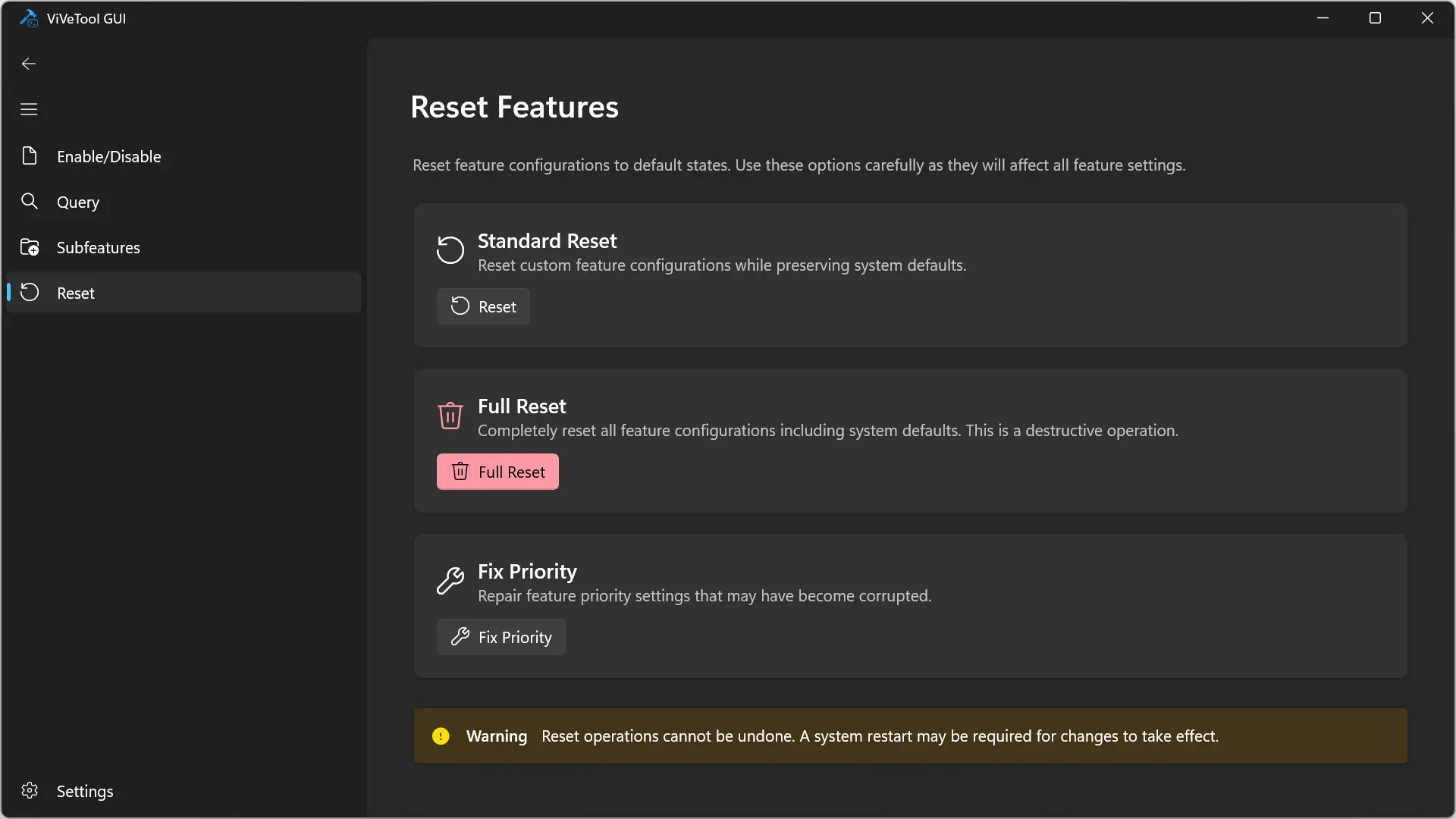Image resolution: width=1456 pixels, height=819 pixels.
Task: Click the wrench icon beside Fix Priority heading
Action: pos(450,581)
